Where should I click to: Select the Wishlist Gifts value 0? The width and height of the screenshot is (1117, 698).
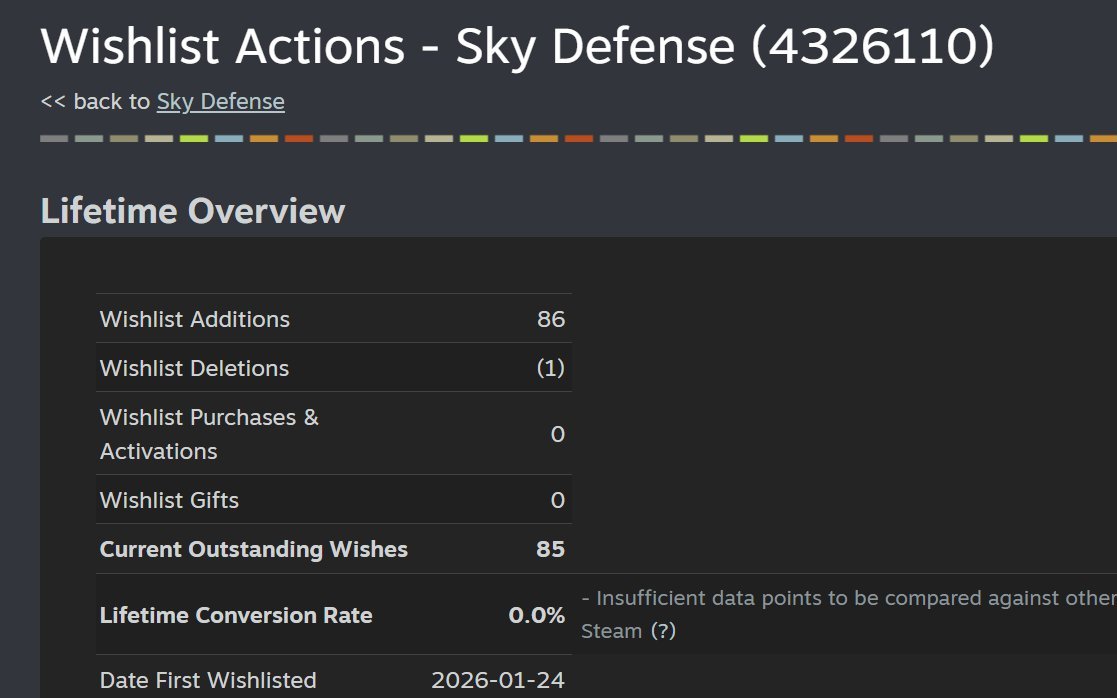pos(558,500)
